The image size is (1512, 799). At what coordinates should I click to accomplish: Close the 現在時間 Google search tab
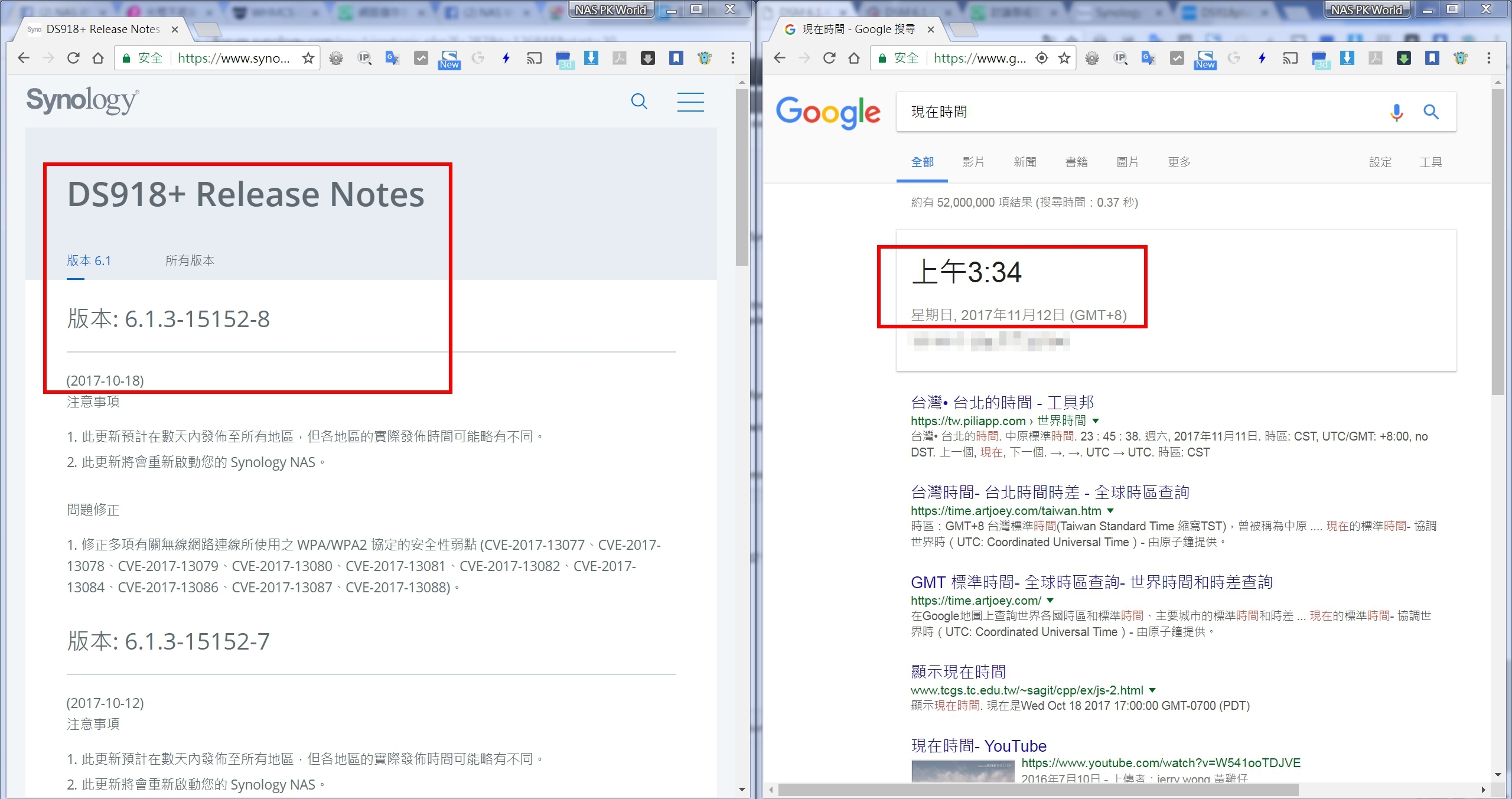931,29
